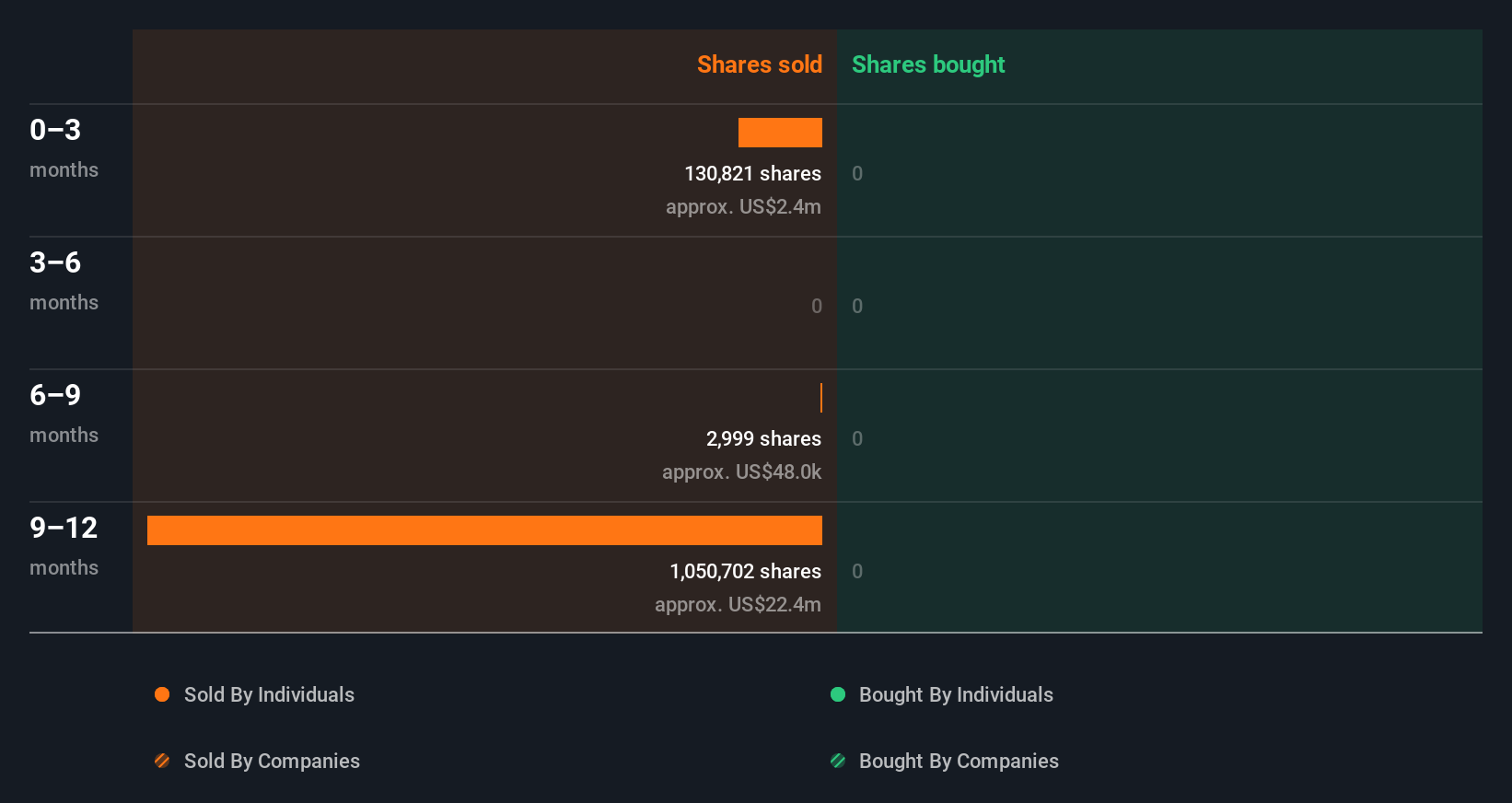Click the 1,050,702 shares value
Viewport: 1512px width, 803px height.
(745, 571)
